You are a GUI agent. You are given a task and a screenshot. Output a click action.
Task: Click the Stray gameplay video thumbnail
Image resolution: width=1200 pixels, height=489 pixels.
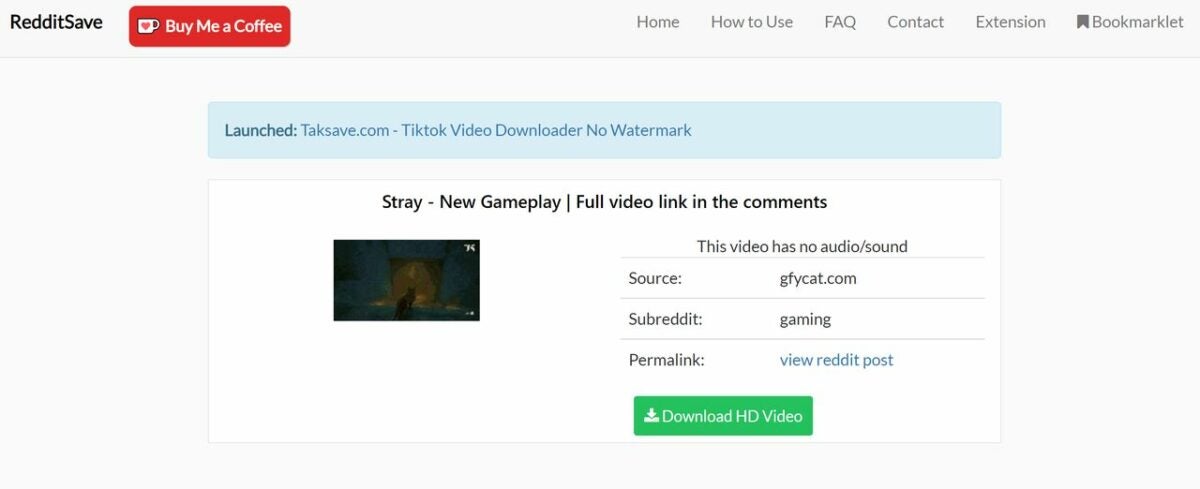tap(406, 280)
